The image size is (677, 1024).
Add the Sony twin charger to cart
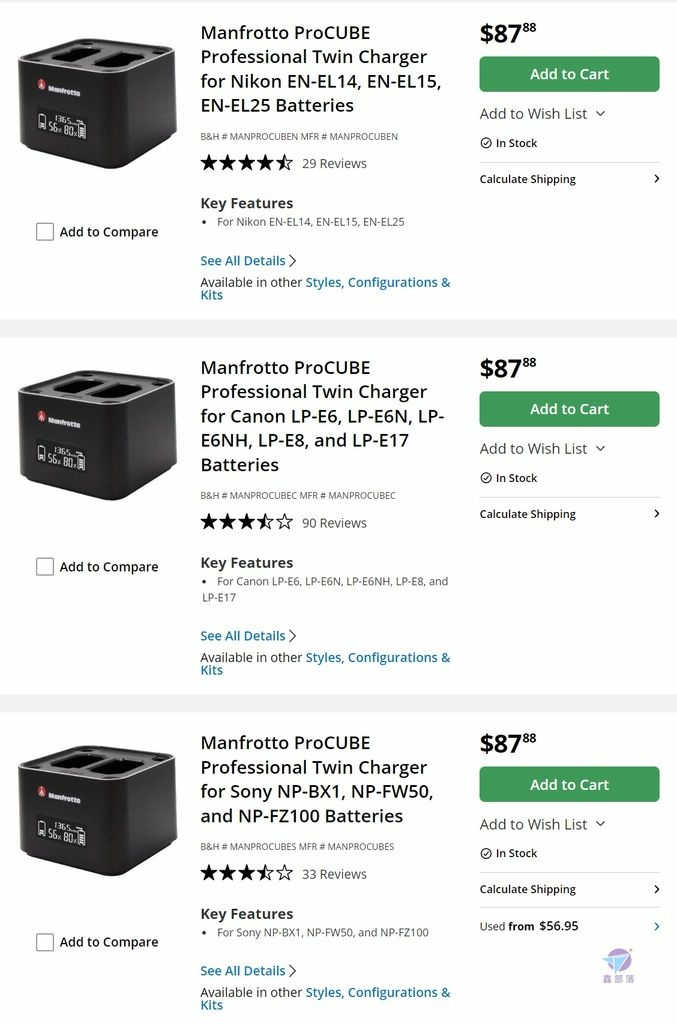tap(569, 784)
